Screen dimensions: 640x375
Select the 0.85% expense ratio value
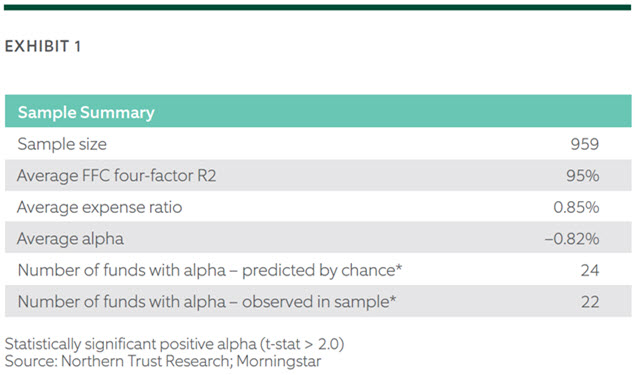[x=576, y=207]
